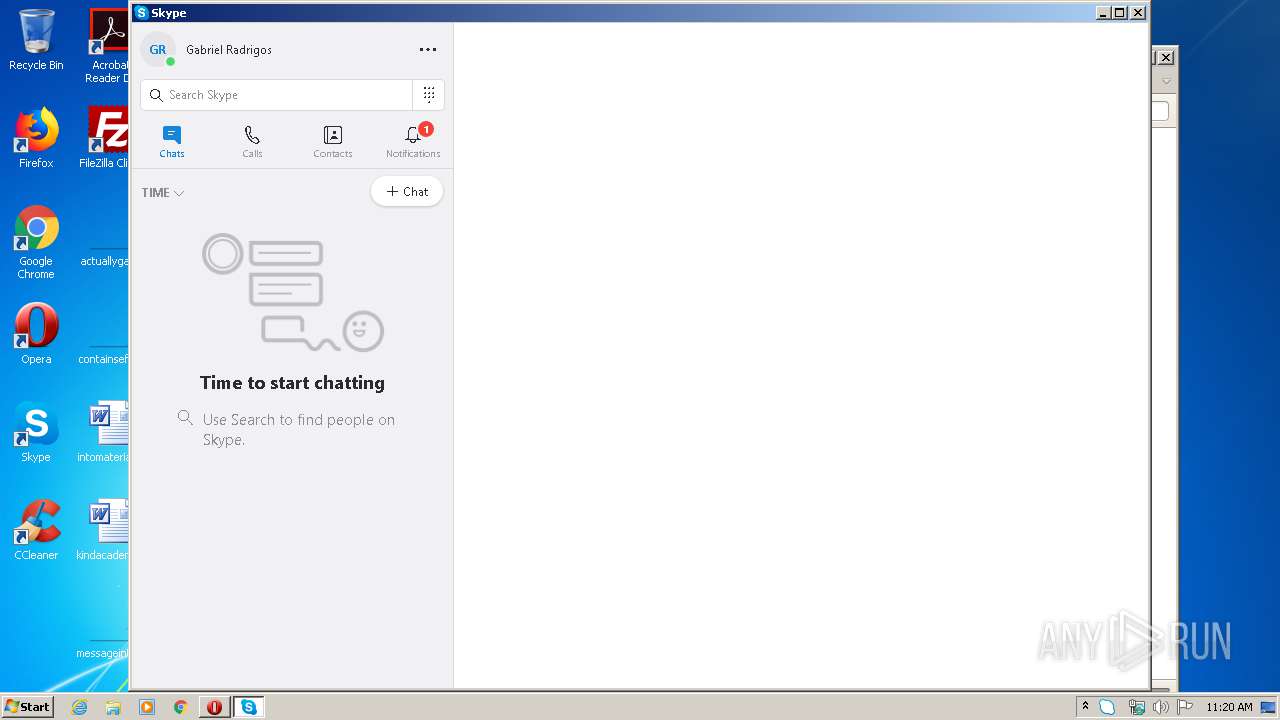This screenshot has width=1280, height=720.
Task: Open Windows Explorer folder in taskbar
Action: click(x=113, y=707)
